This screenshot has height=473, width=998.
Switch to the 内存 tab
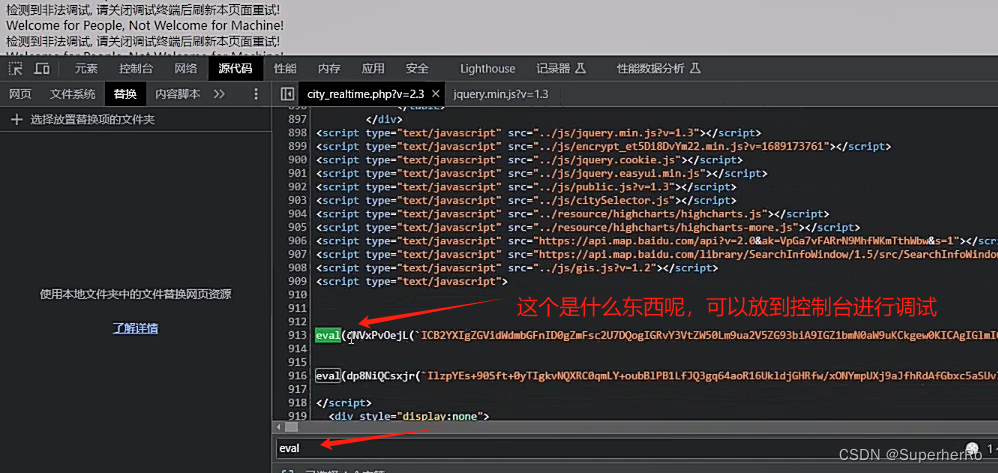(329, 68)
